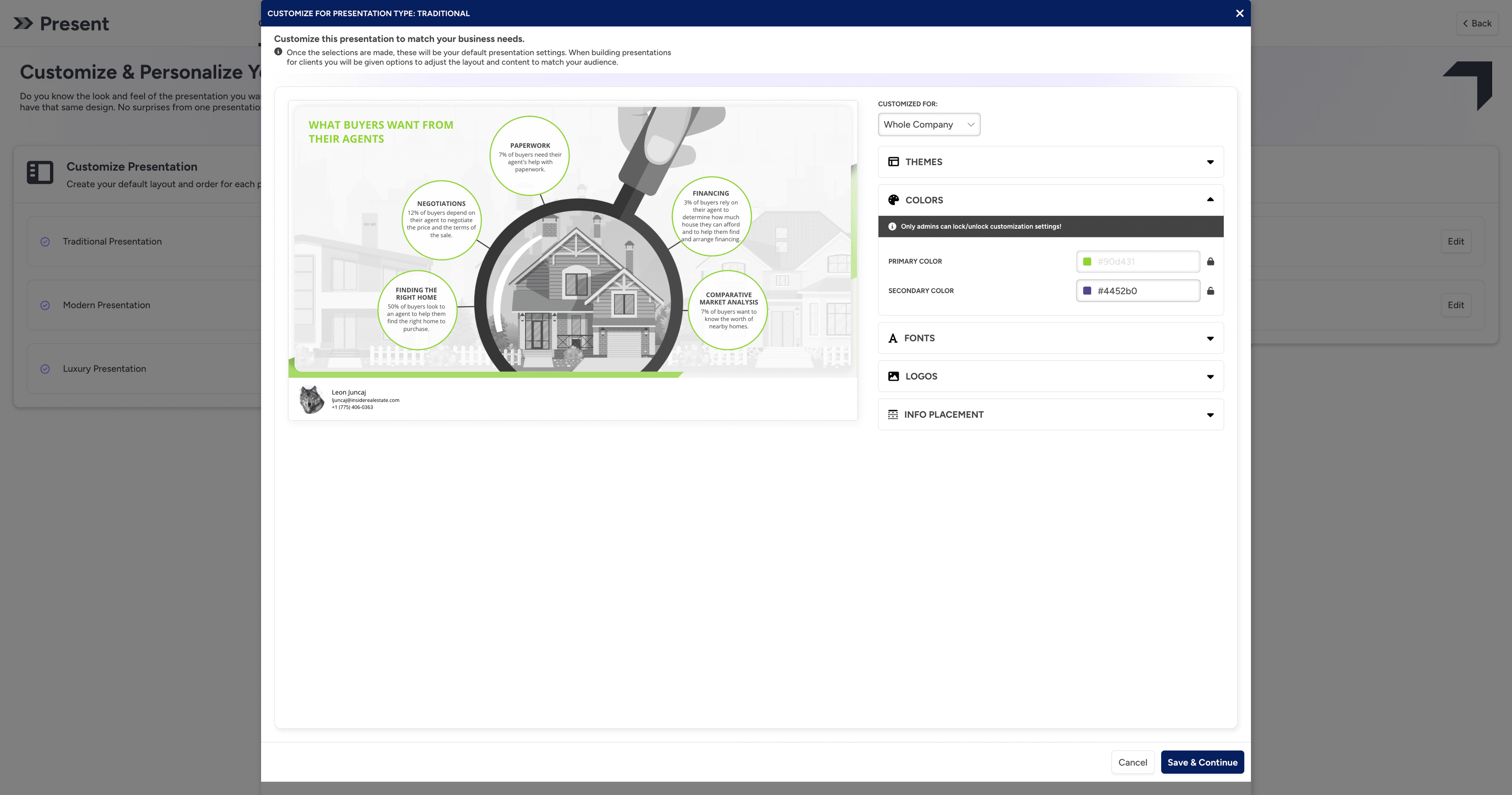The image size is (1512, 795).
Task: Click the info icon in the admin lock notice
Action: pos(892,226)
